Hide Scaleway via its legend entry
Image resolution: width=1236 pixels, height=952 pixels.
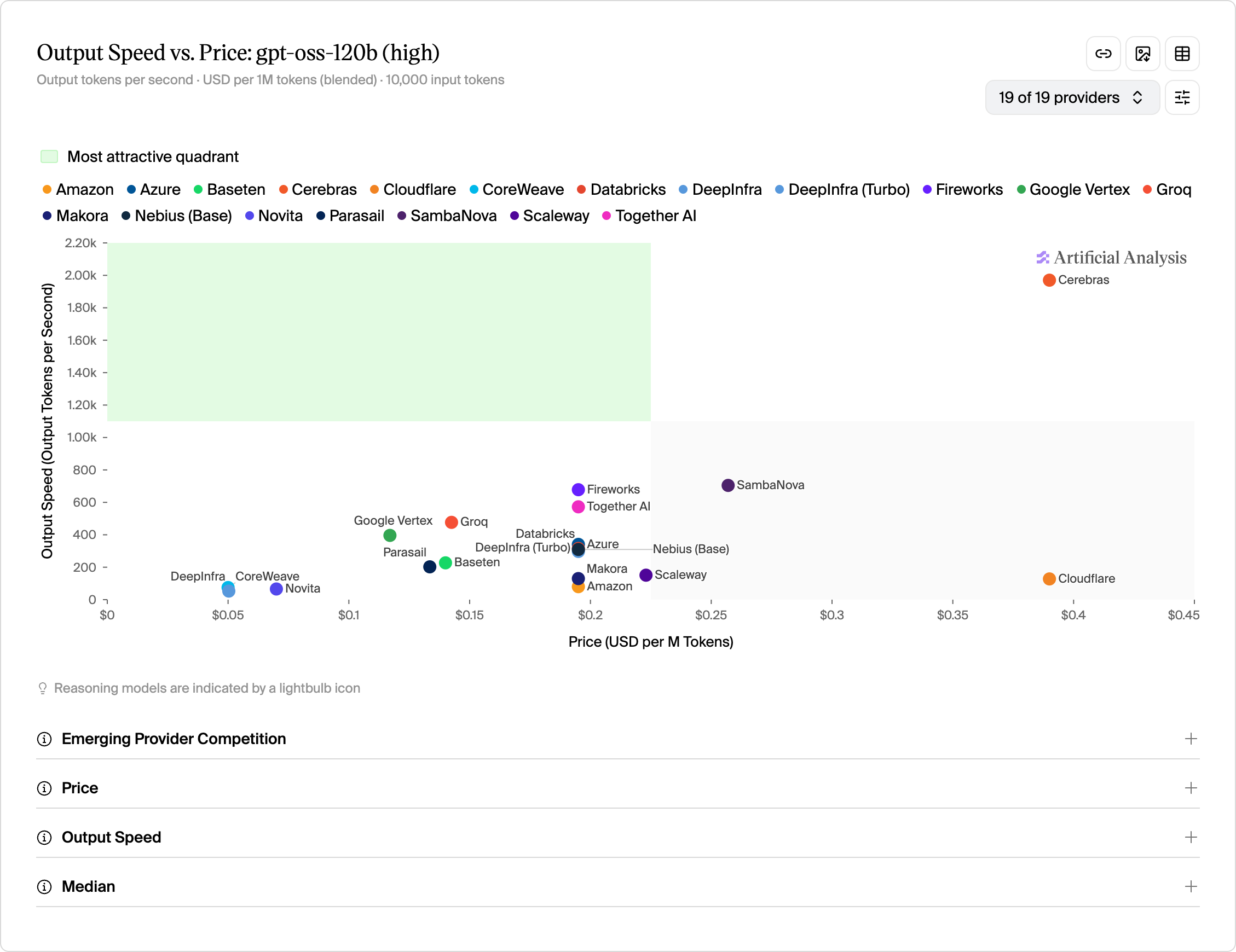[x=550, y=216]
